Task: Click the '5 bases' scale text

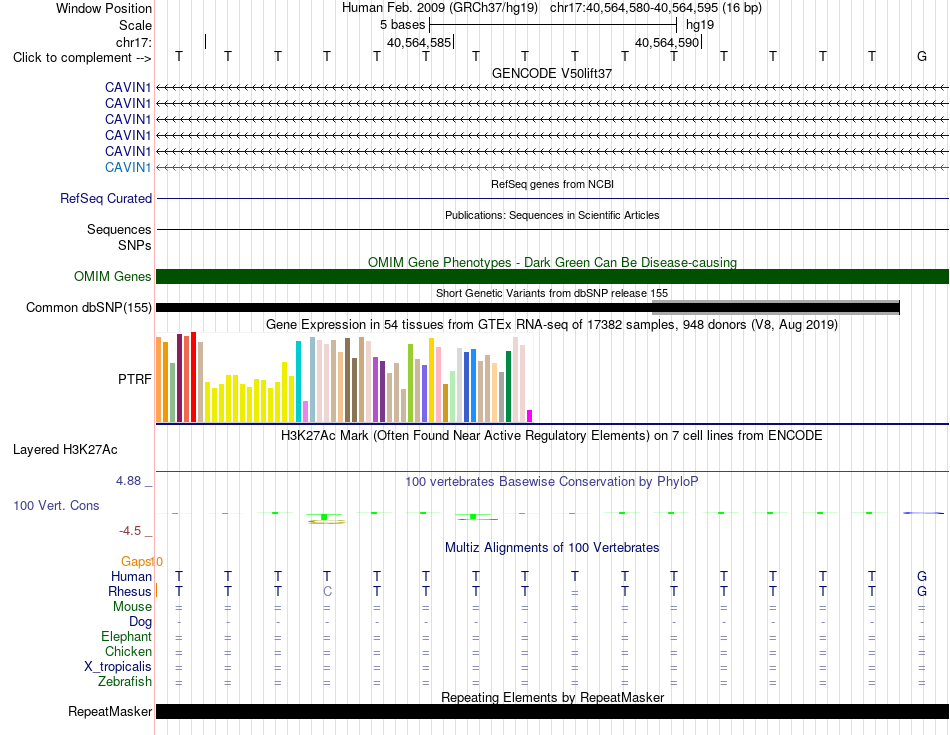Action: (402, 25)
